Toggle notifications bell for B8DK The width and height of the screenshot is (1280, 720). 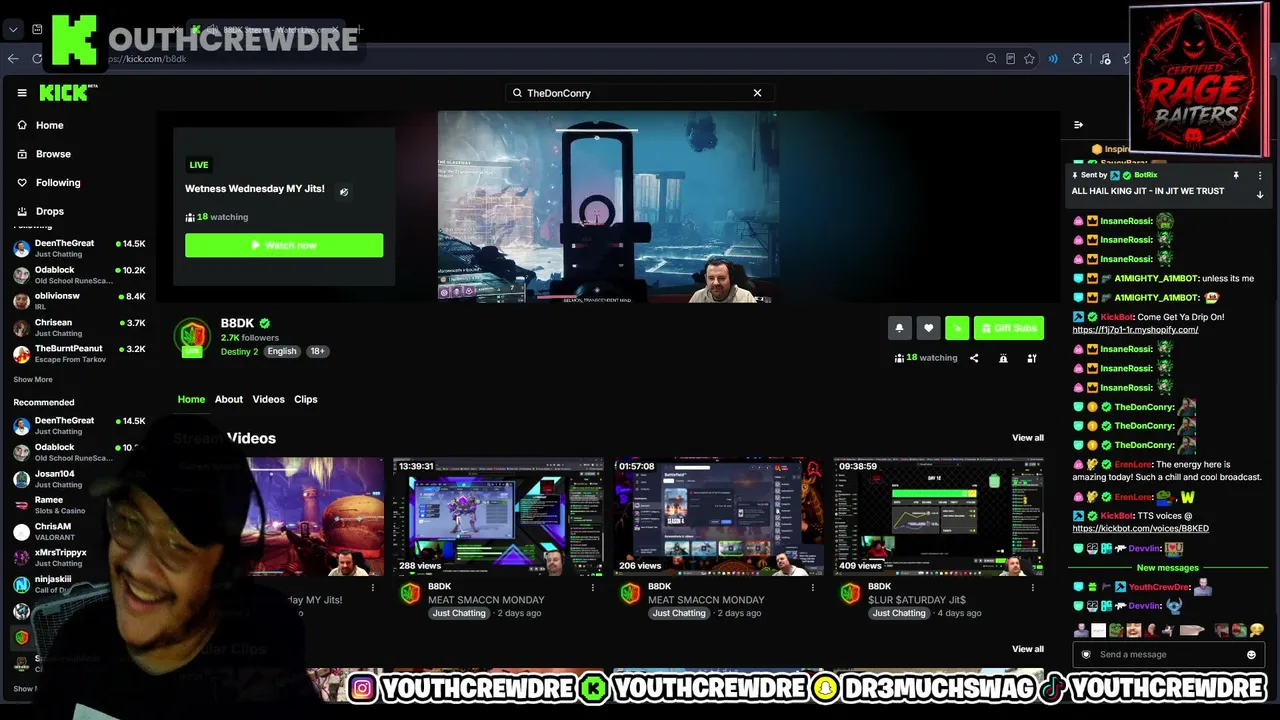(899, 328)
